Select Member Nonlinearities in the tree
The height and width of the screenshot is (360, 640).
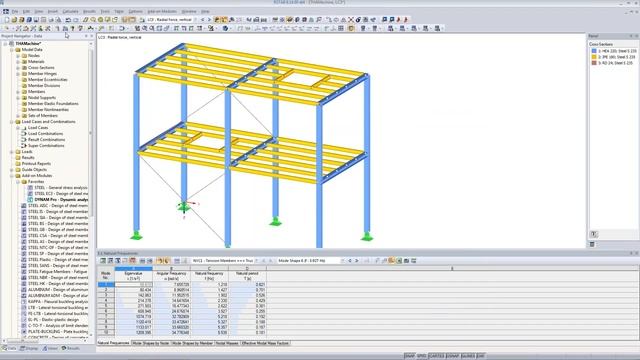tap(48, 109)
